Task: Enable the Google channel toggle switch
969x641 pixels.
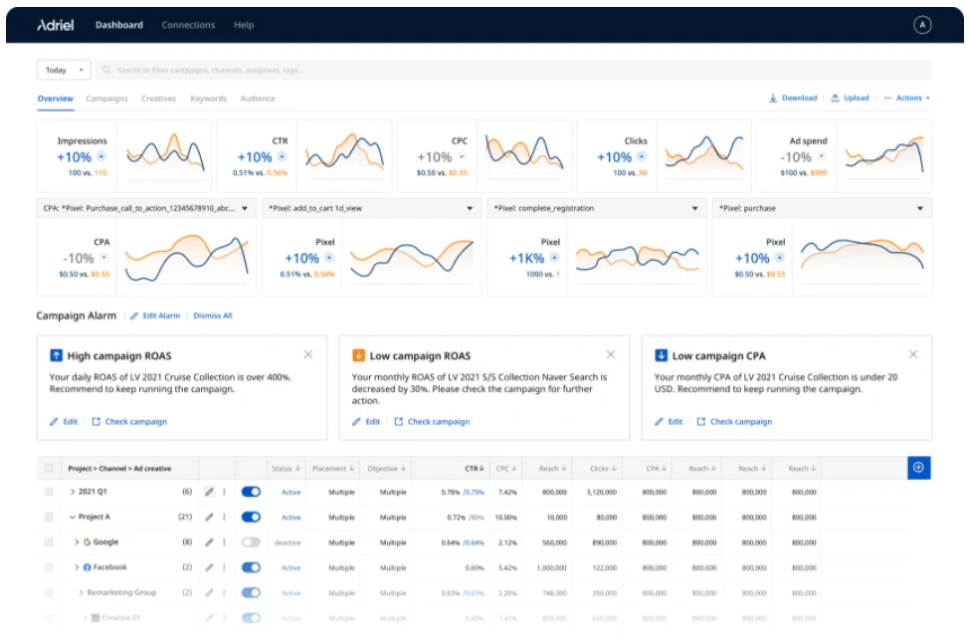Action: [251, 542]
